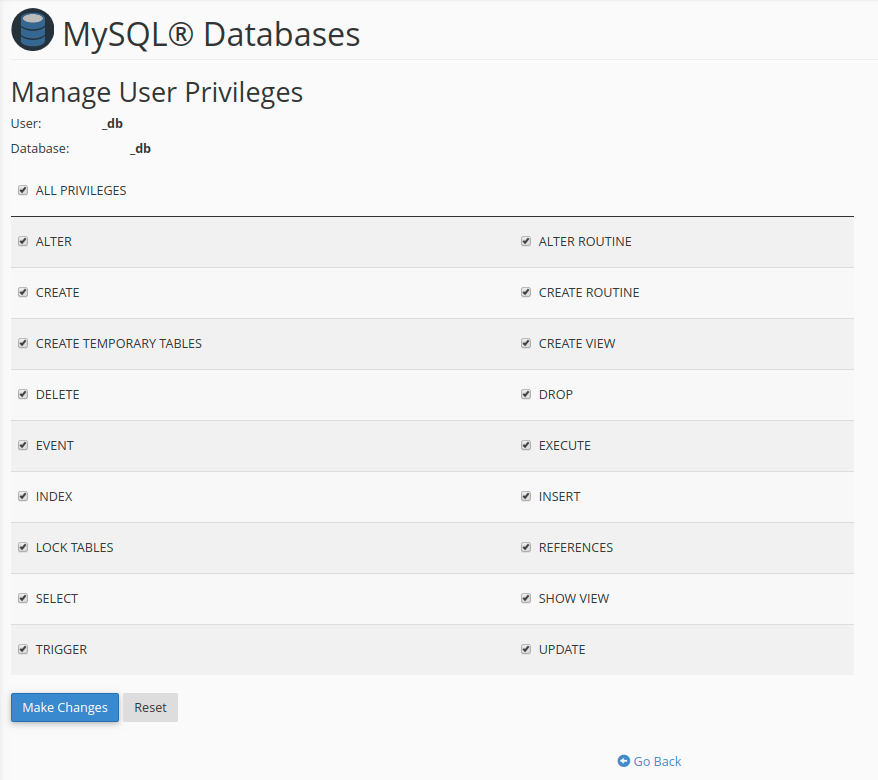This screenshot has width=878, height=780.
Task: Click the Make Changes button
Action: pyautogui.click(x=65, y=707)
